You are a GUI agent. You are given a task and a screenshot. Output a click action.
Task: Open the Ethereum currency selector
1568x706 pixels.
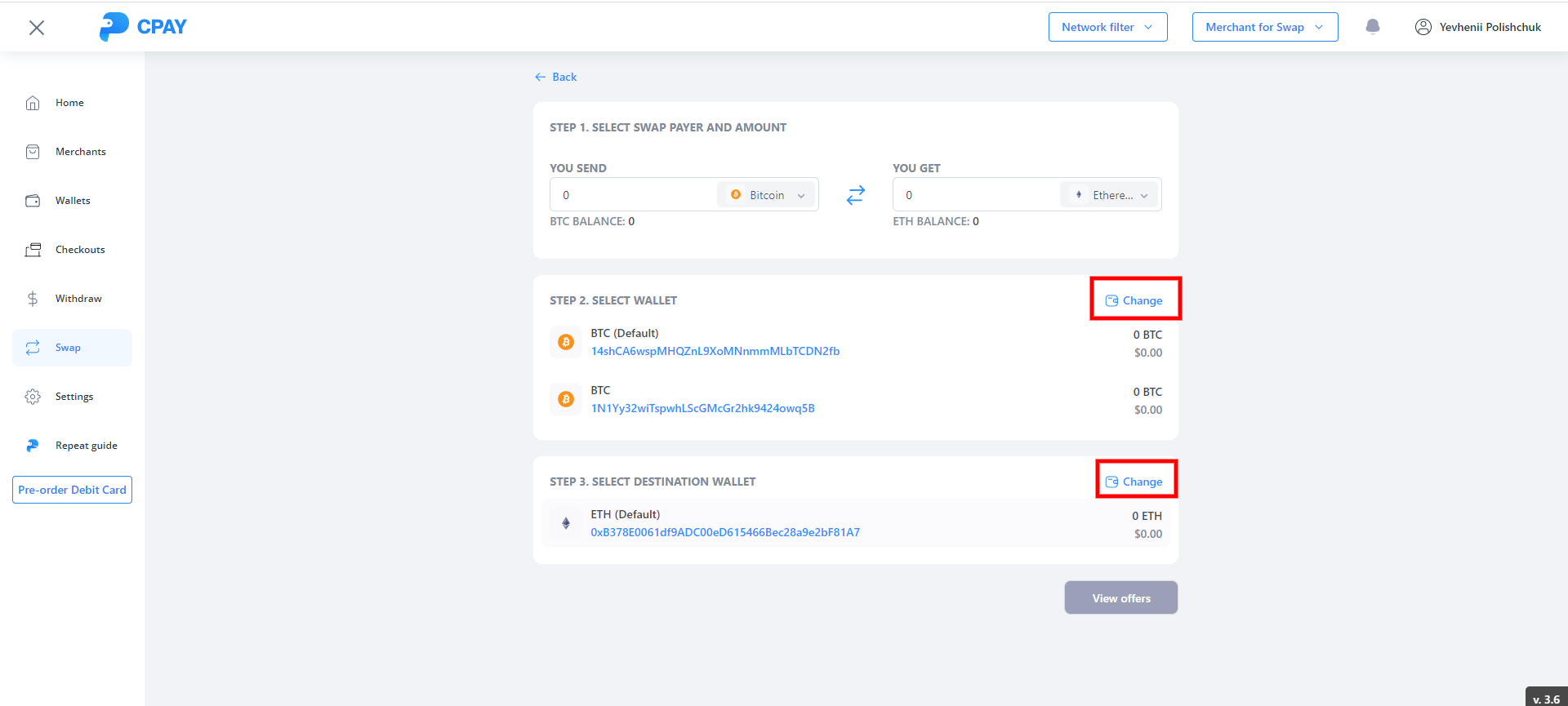[1110, 195]
